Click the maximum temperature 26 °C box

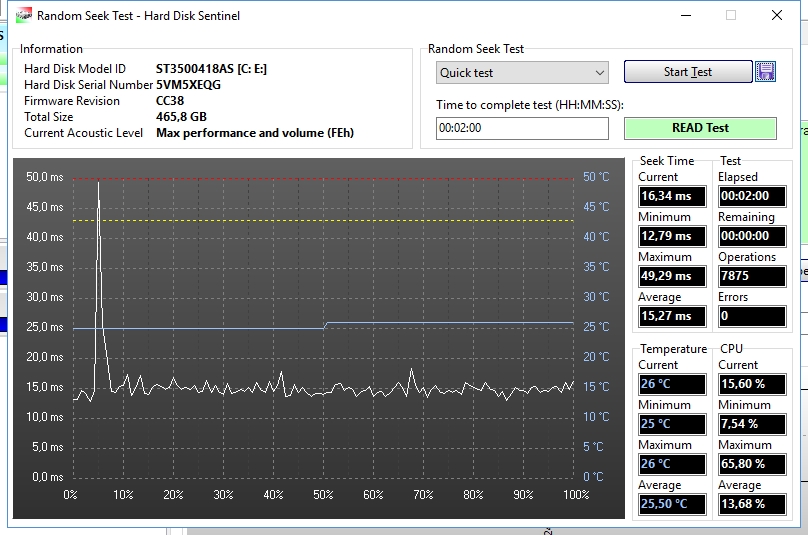[x=672, y=464]
